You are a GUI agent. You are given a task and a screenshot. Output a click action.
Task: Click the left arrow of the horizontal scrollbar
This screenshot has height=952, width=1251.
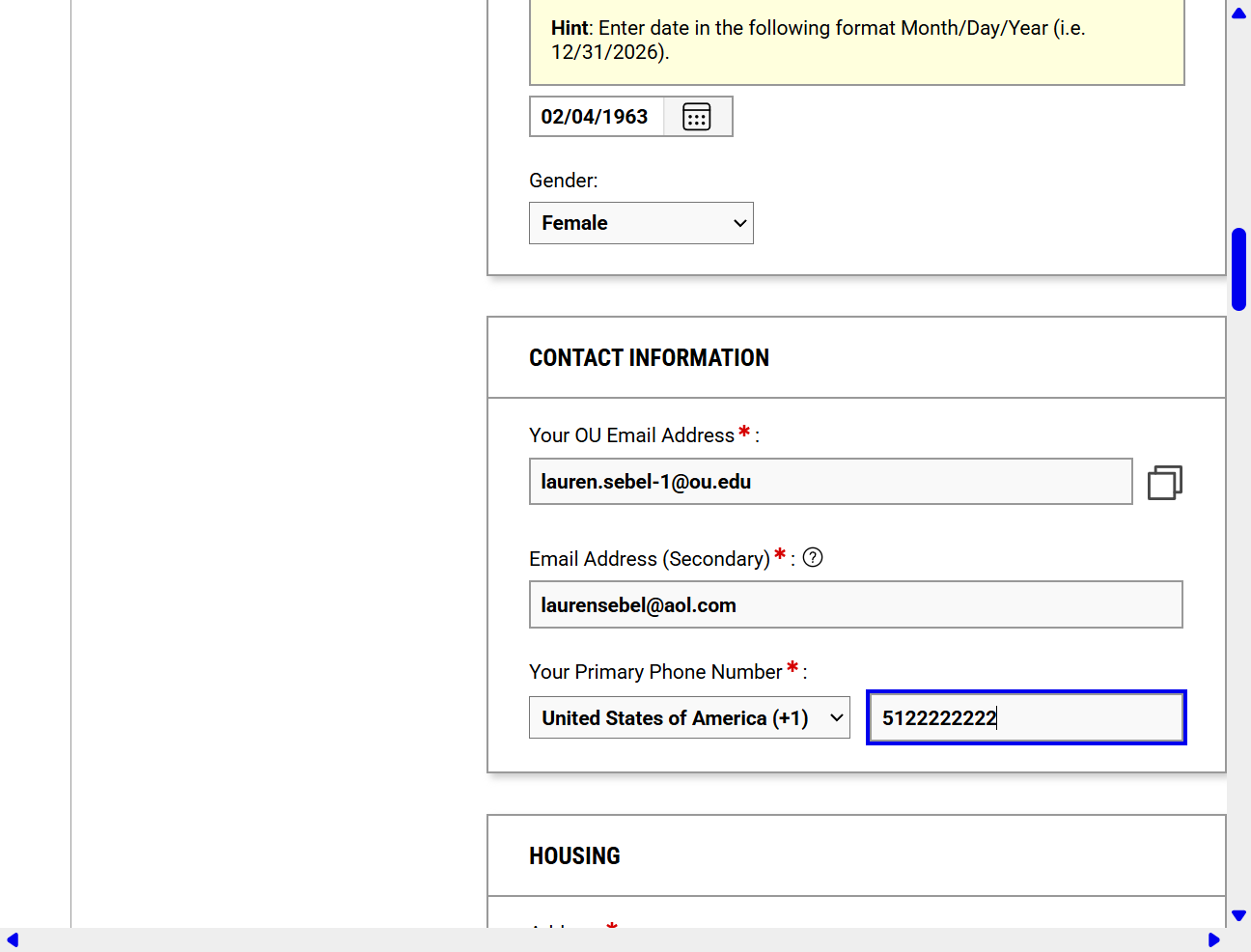pos(13,939)
